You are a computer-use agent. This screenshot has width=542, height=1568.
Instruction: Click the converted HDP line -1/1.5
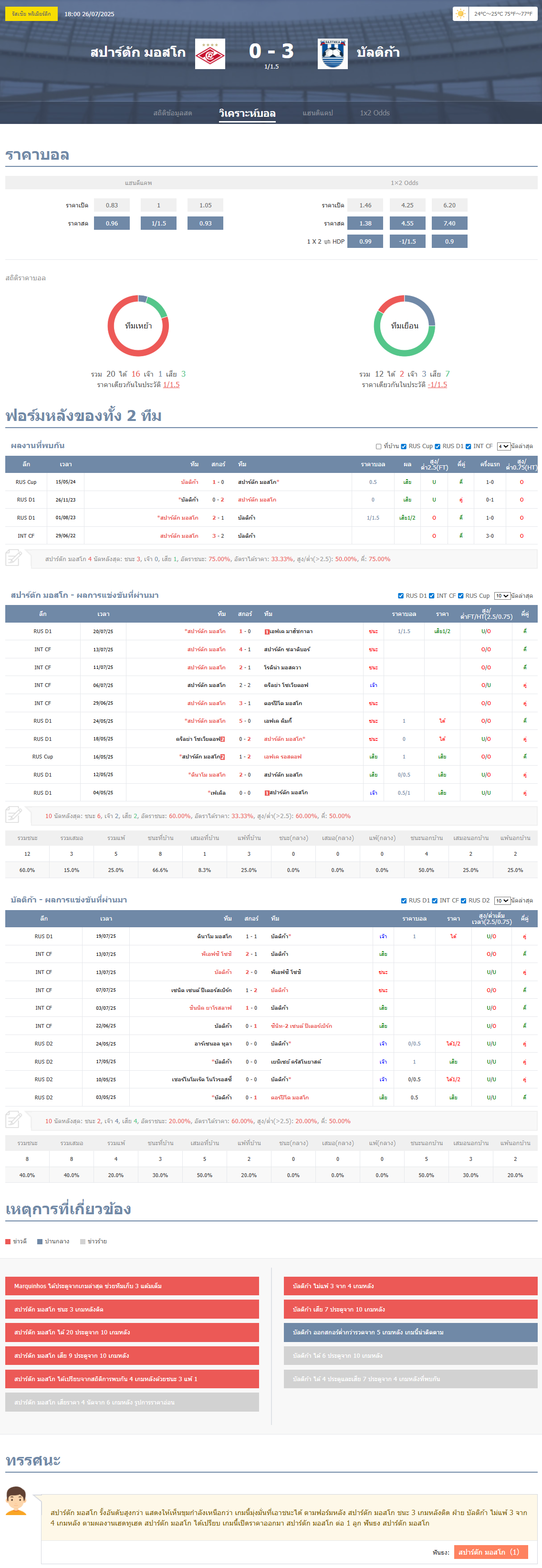tap(407, 241)
